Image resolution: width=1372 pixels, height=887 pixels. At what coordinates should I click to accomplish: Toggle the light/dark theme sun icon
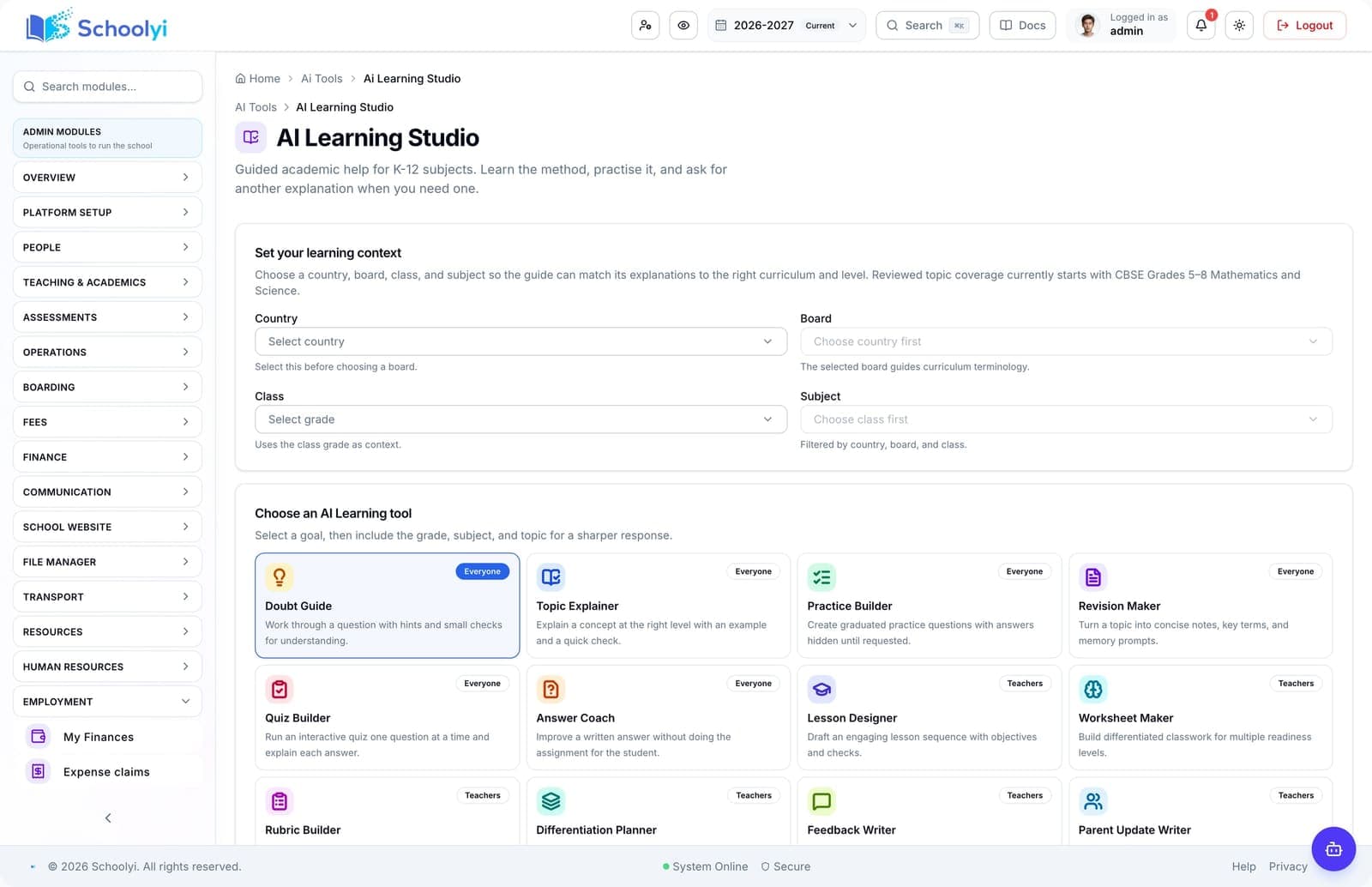tap(1239, 26)
